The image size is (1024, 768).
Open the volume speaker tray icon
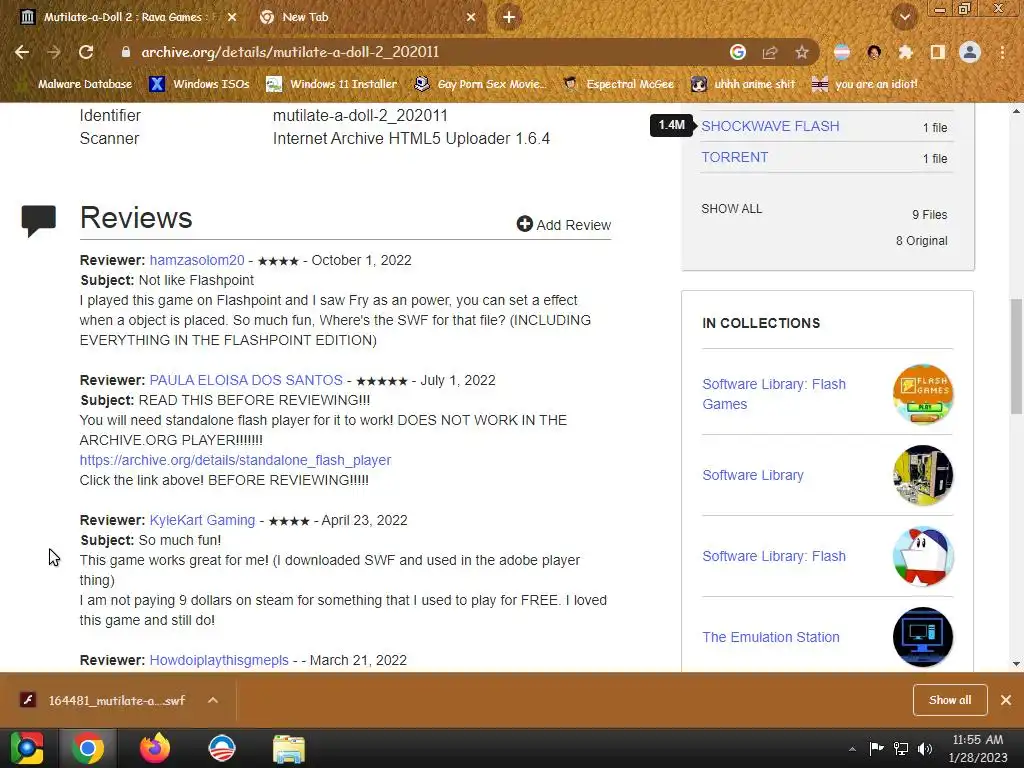pyautogui.click(x=925, y=748)
